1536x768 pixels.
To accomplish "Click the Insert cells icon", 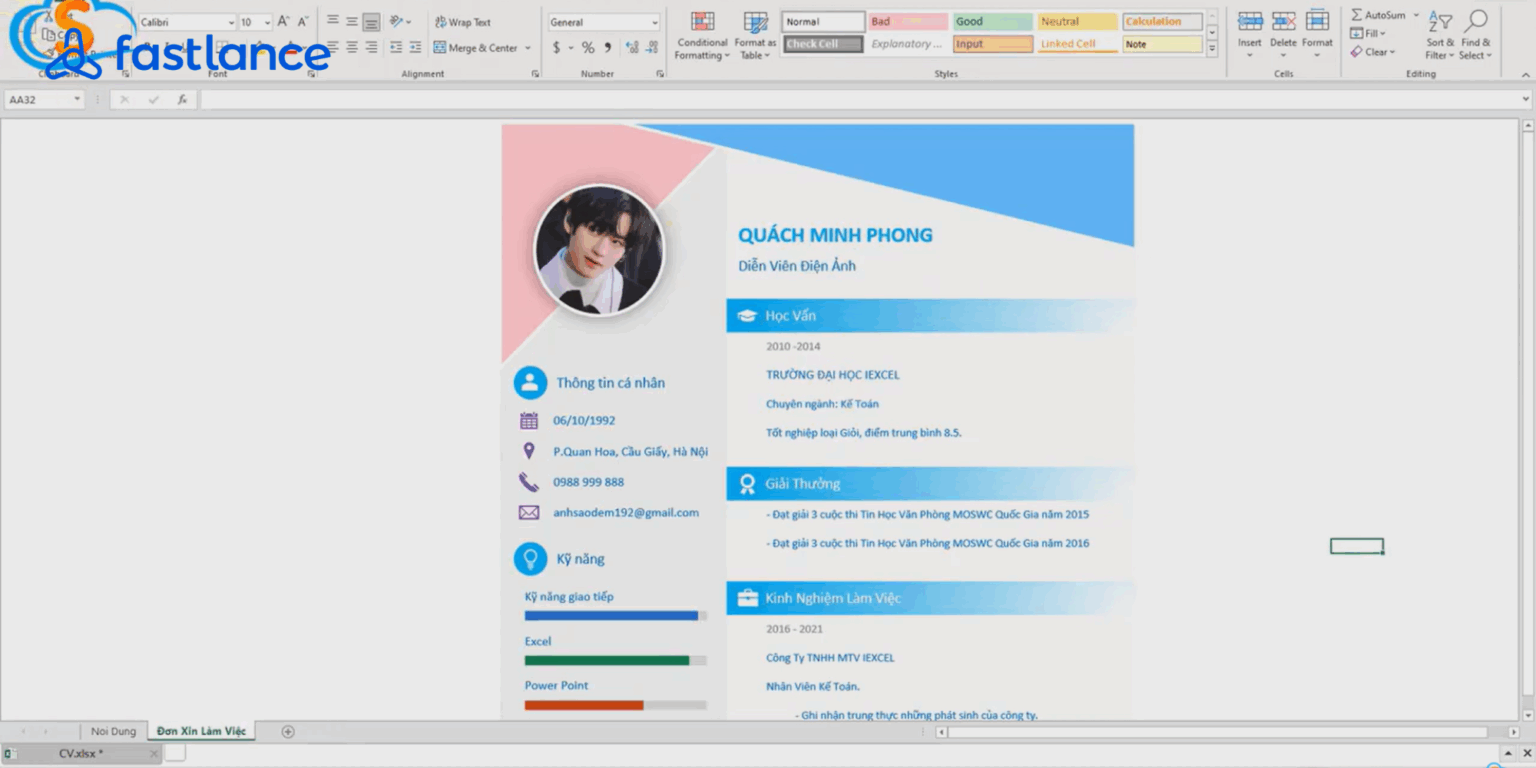I will click(x=1249, y=22).
